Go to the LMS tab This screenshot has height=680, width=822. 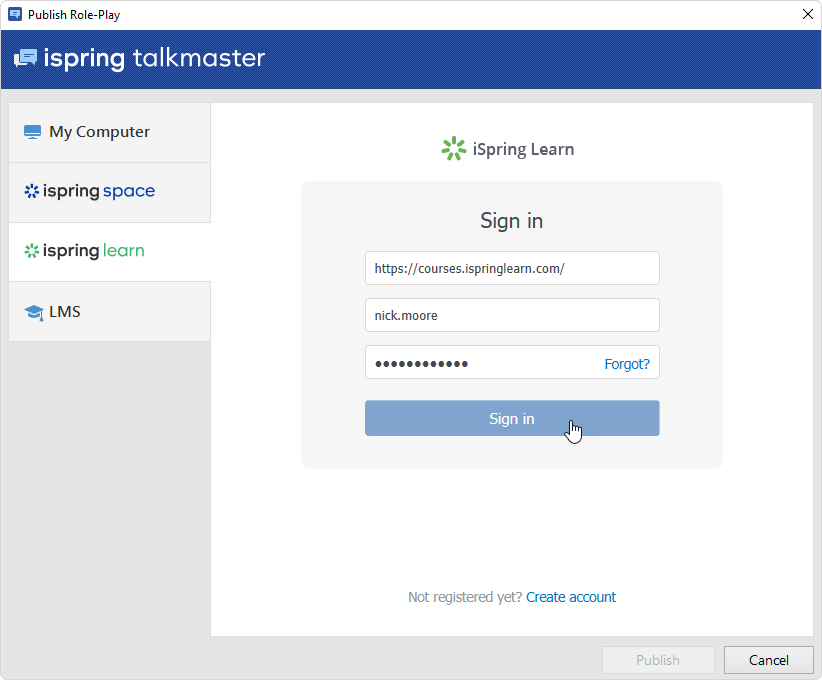pyautogui.click(x=66, y=312)
